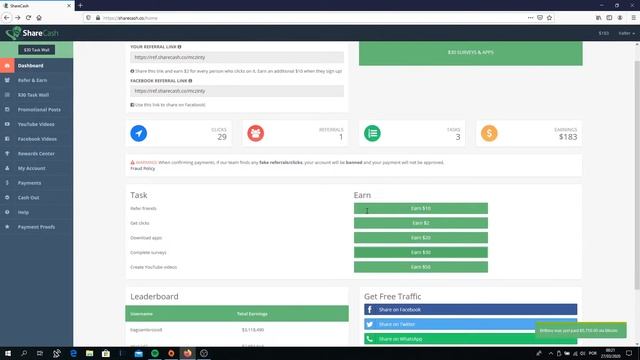
Task: Click Earn $50 for Create YouTube videos
Action: [x=420, y=267]
